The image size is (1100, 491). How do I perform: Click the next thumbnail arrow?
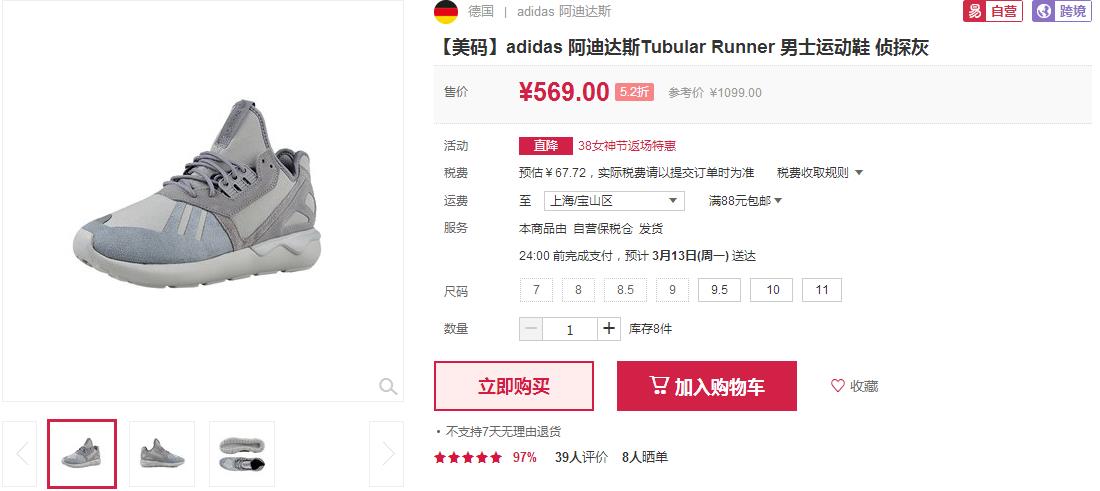[x=387, y=453]
